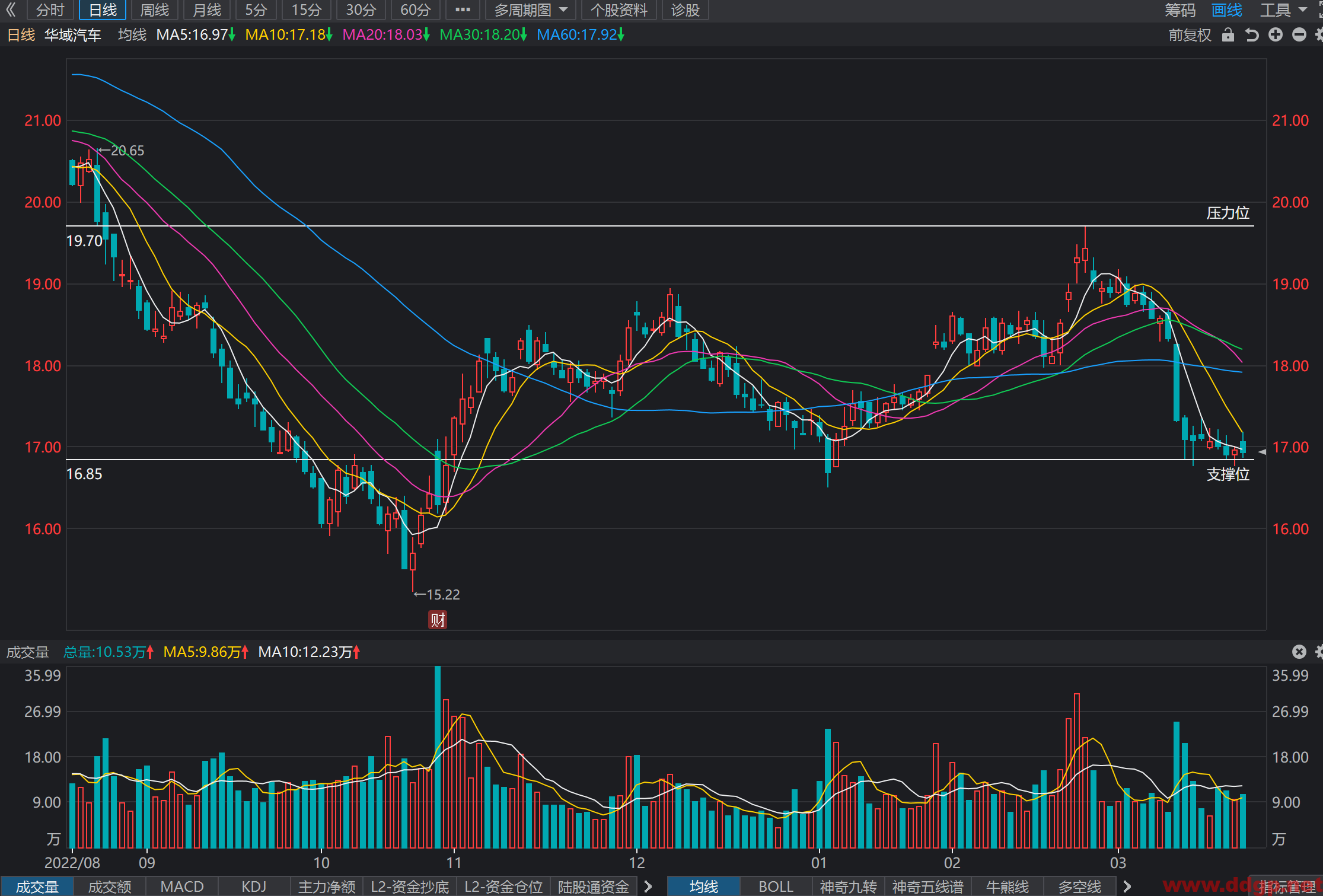This screenshot has height=896, width=1323.
Task: Close the 成交量 volume panel
Action: point(1299,652)
